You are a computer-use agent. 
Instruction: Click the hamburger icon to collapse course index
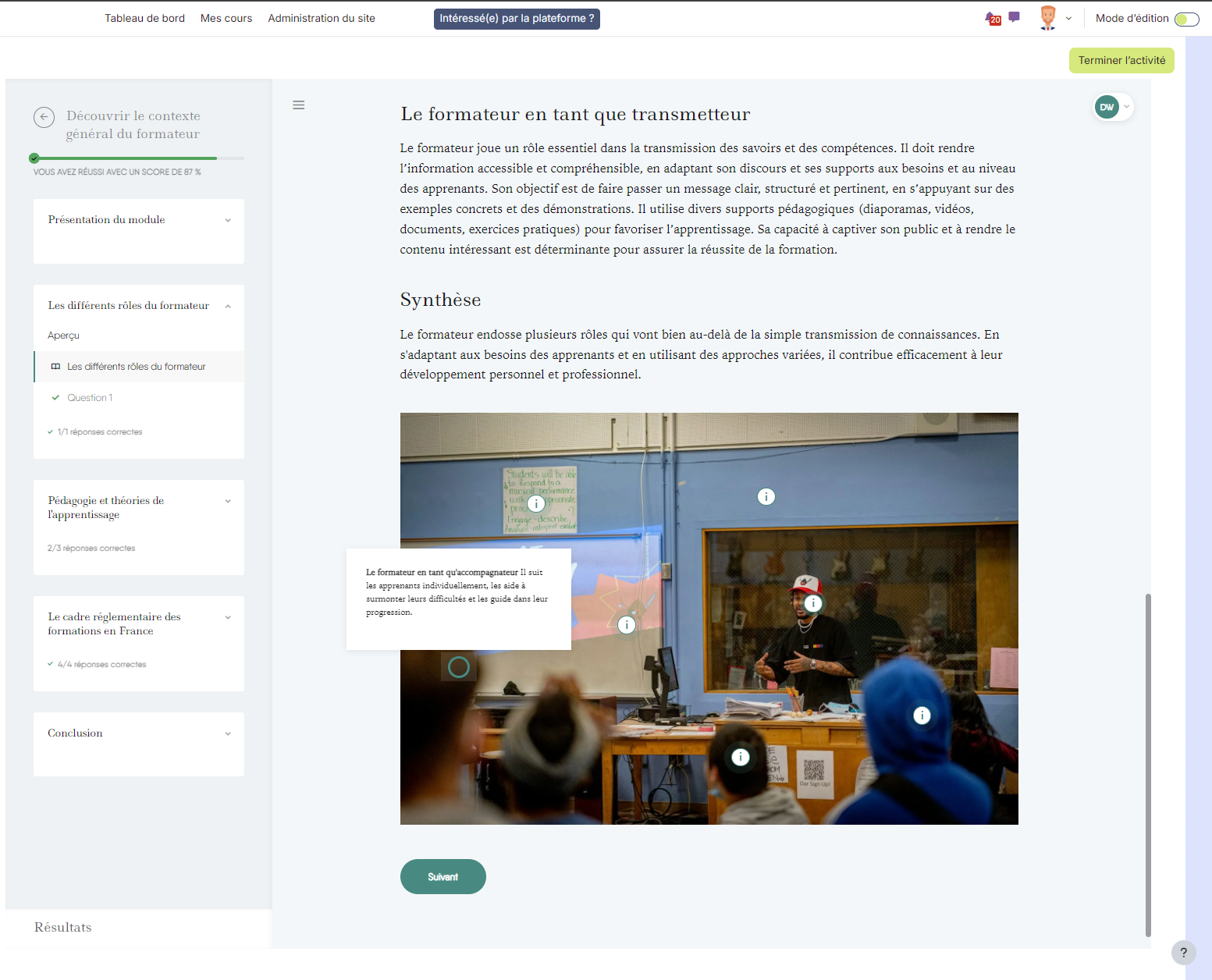click(x=299, y=105)
